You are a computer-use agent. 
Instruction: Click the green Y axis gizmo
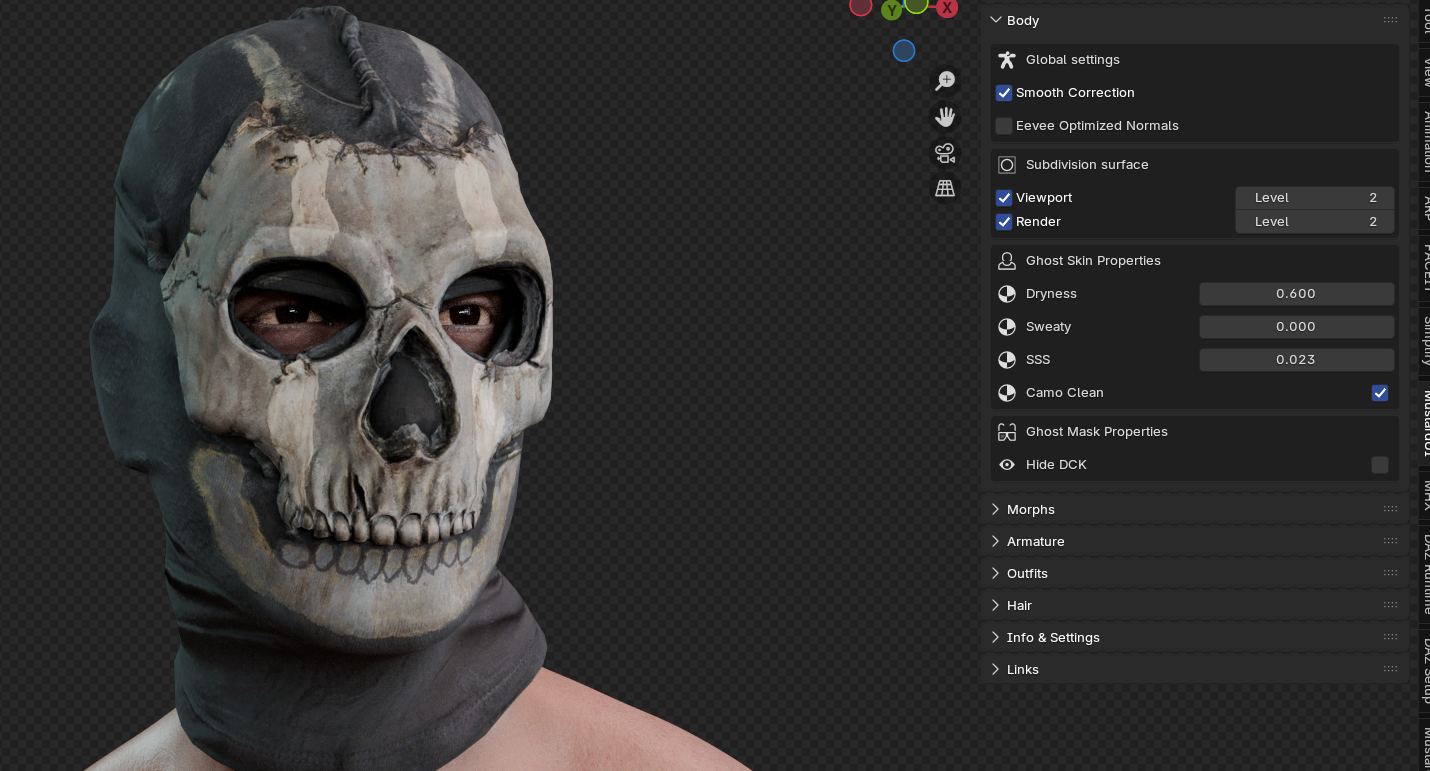pyautogui.click(x=891, y=10)
